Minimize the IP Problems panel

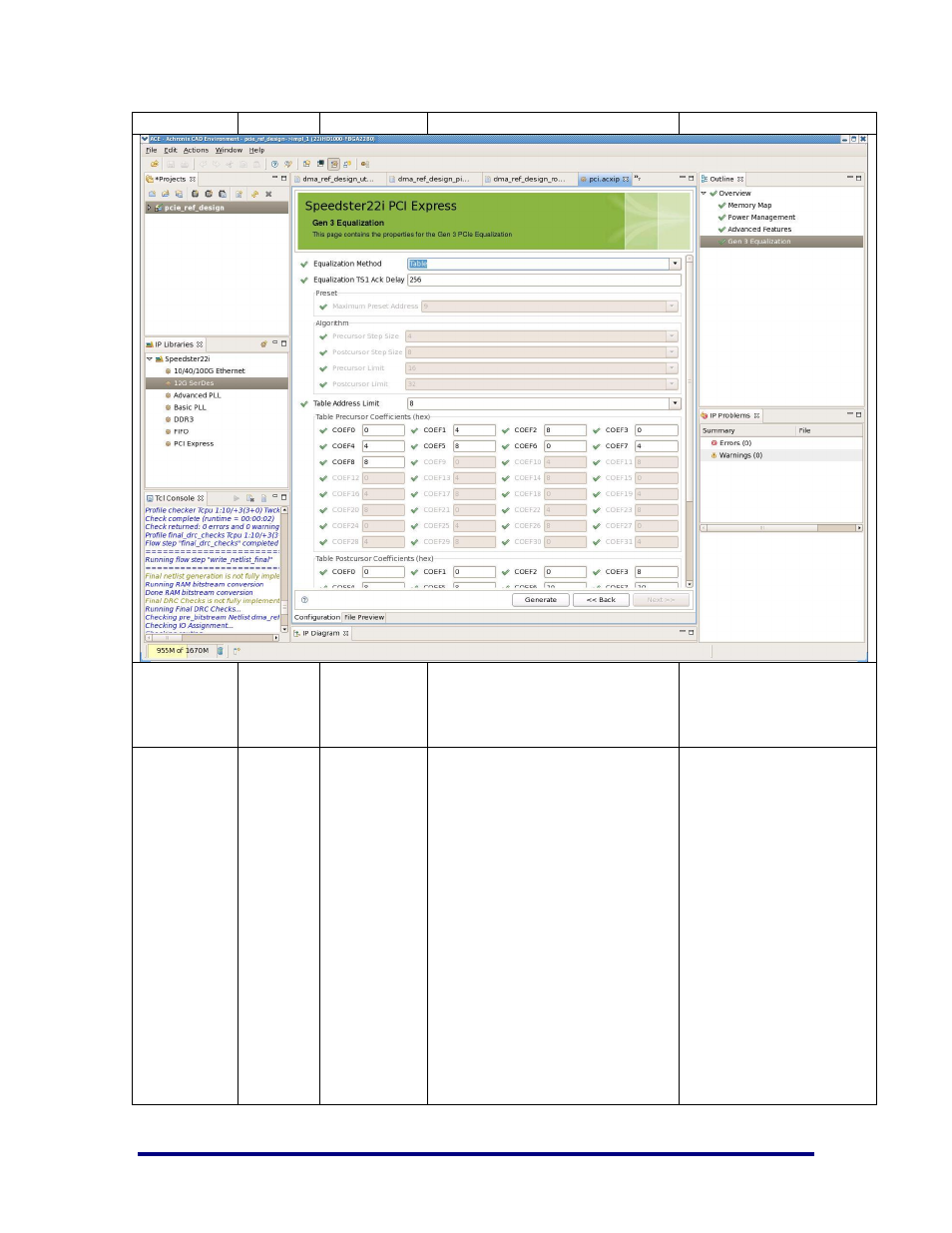tap(849, 414)
